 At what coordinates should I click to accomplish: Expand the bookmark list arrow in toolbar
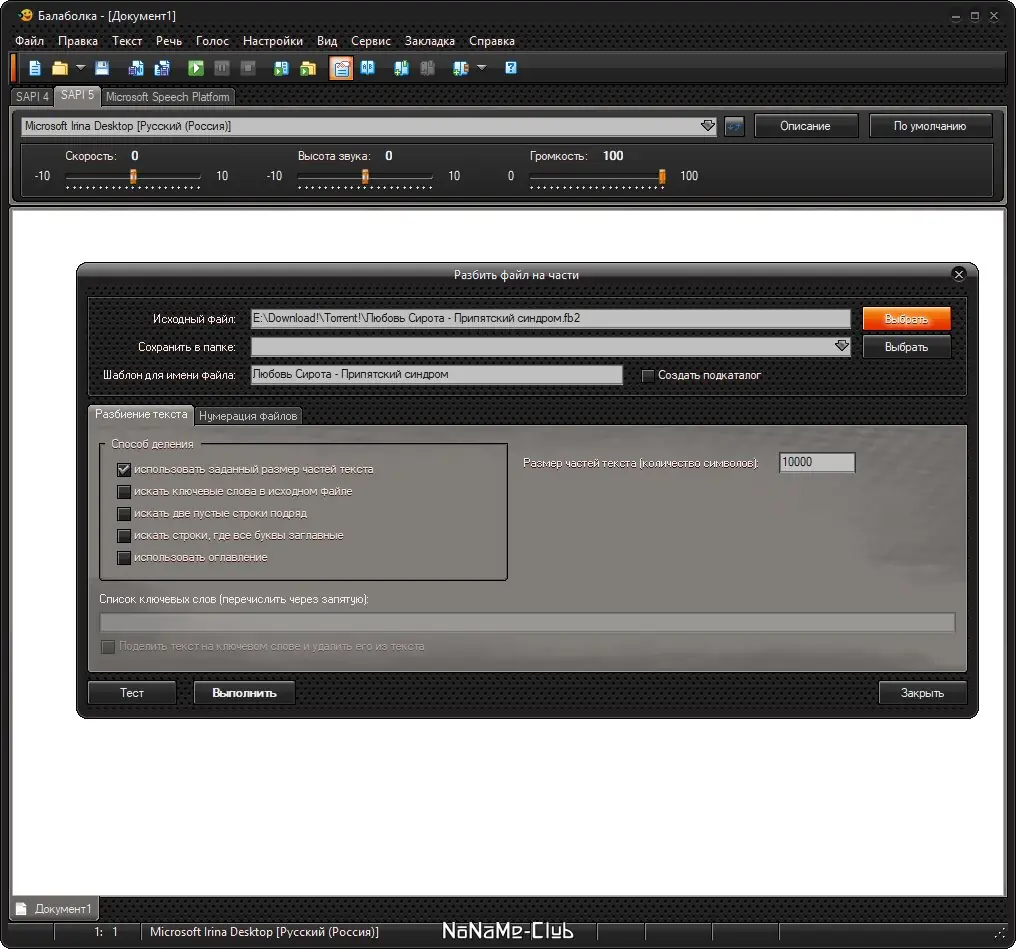[x=481, y=67]
